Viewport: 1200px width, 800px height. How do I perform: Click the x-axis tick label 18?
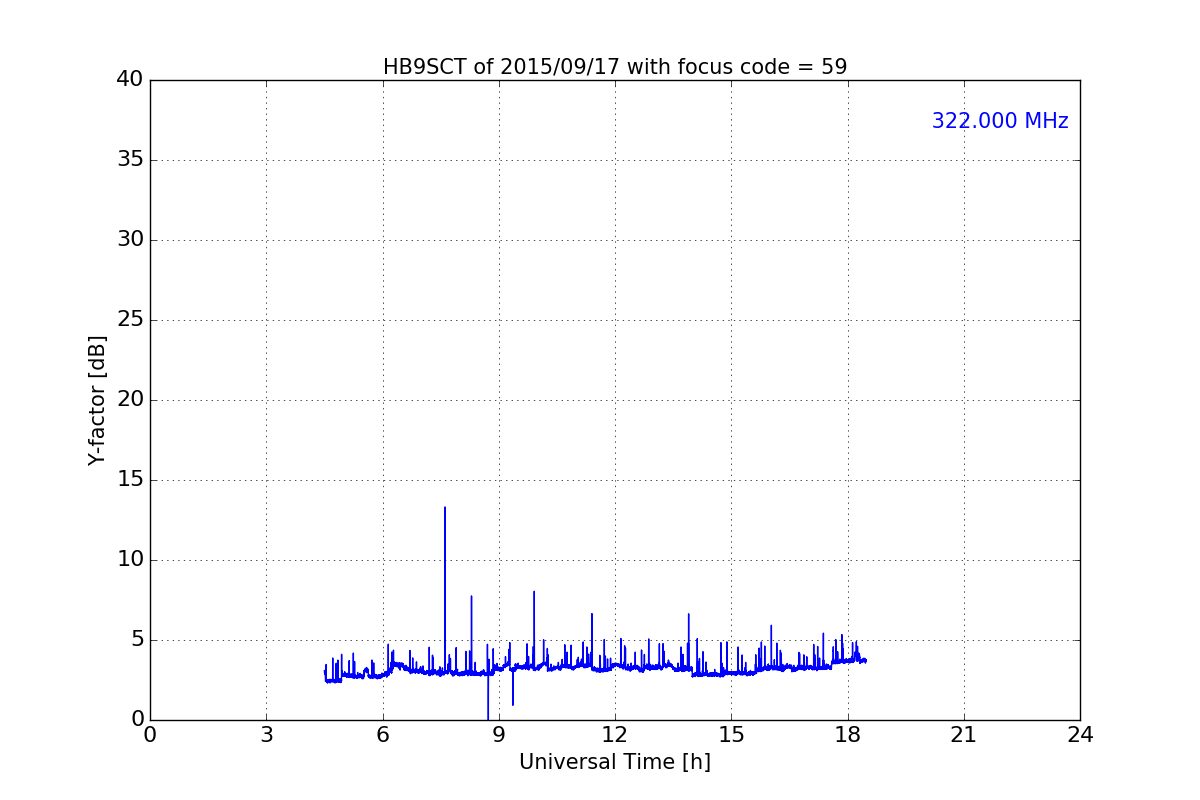(x=847, y=735)
